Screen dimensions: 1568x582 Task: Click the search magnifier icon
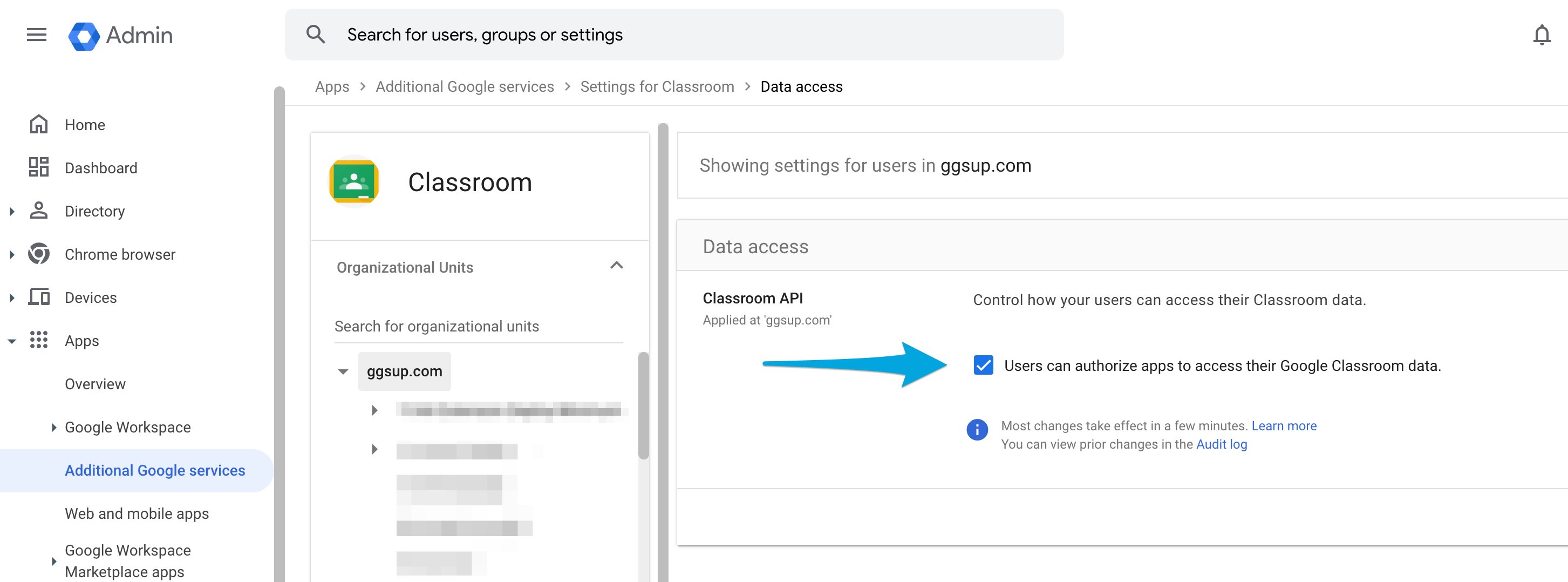tap(315, 35)
